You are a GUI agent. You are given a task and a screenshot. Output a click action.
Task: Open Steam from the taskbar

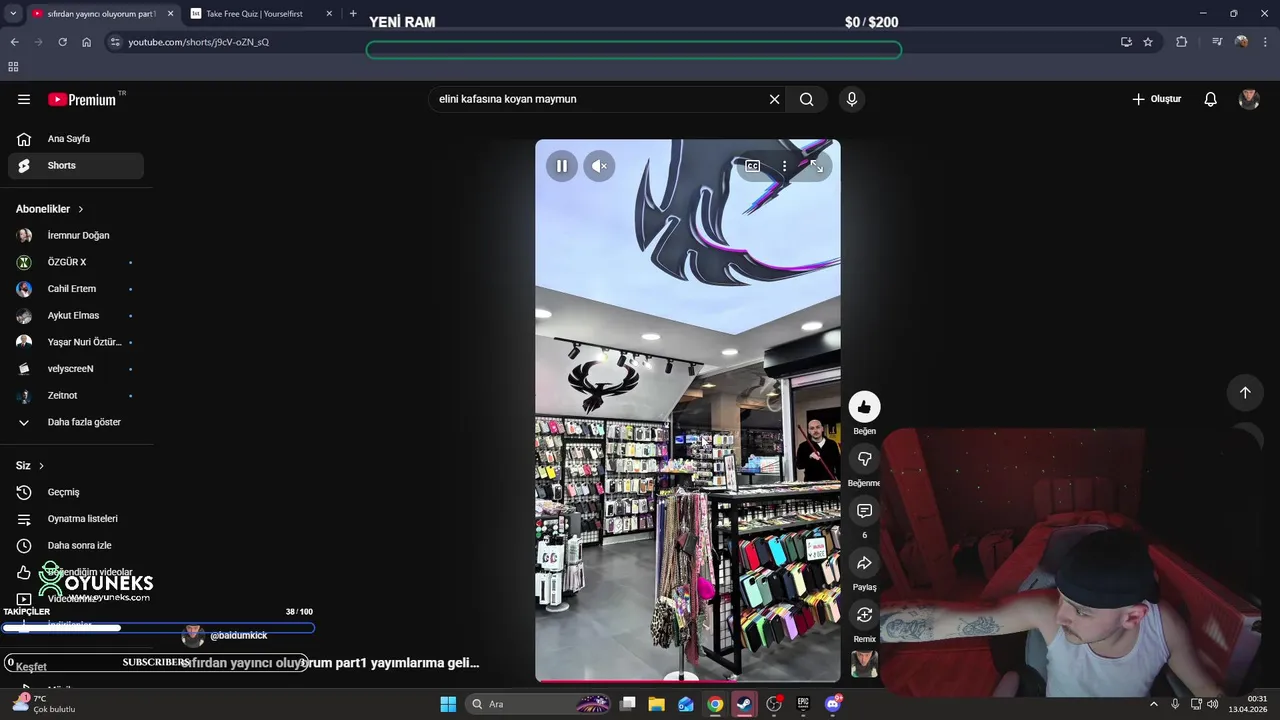[744, 704]
